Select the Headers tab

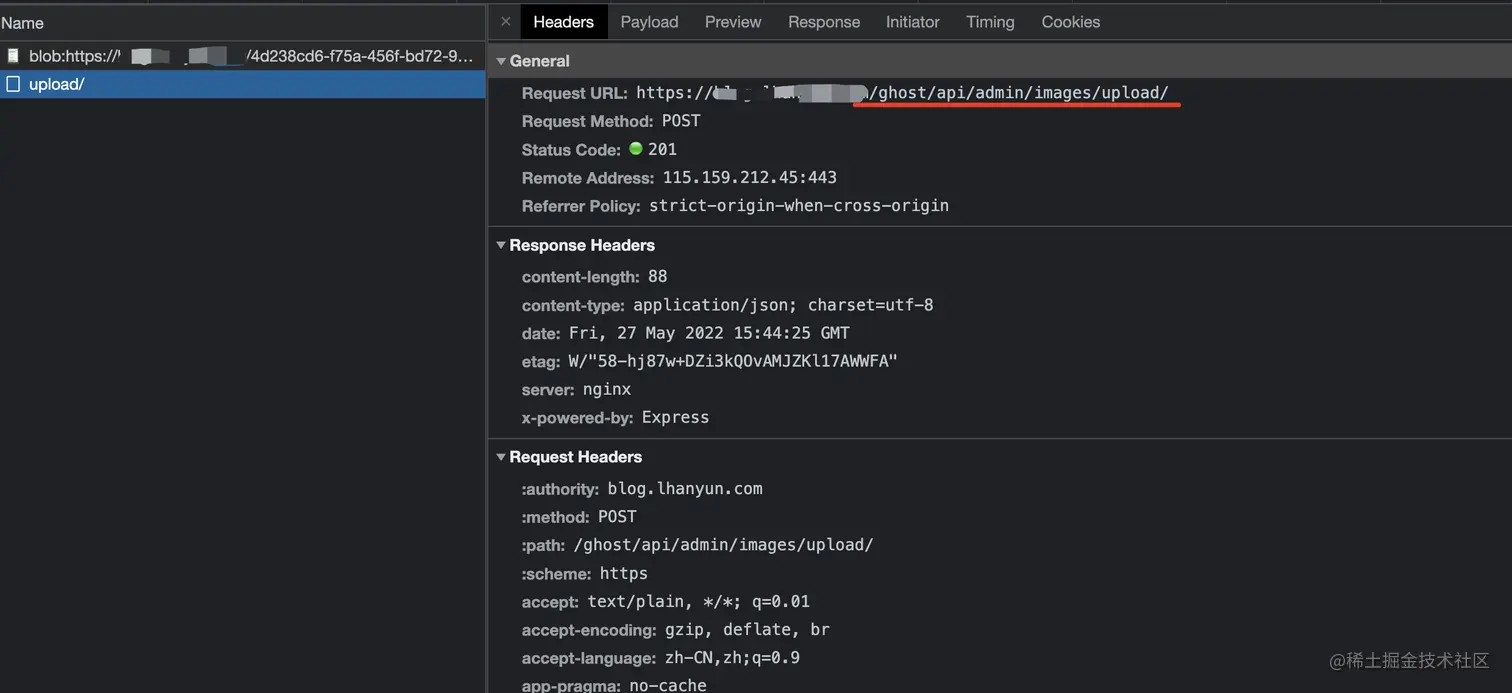click(x=563, y=22)
